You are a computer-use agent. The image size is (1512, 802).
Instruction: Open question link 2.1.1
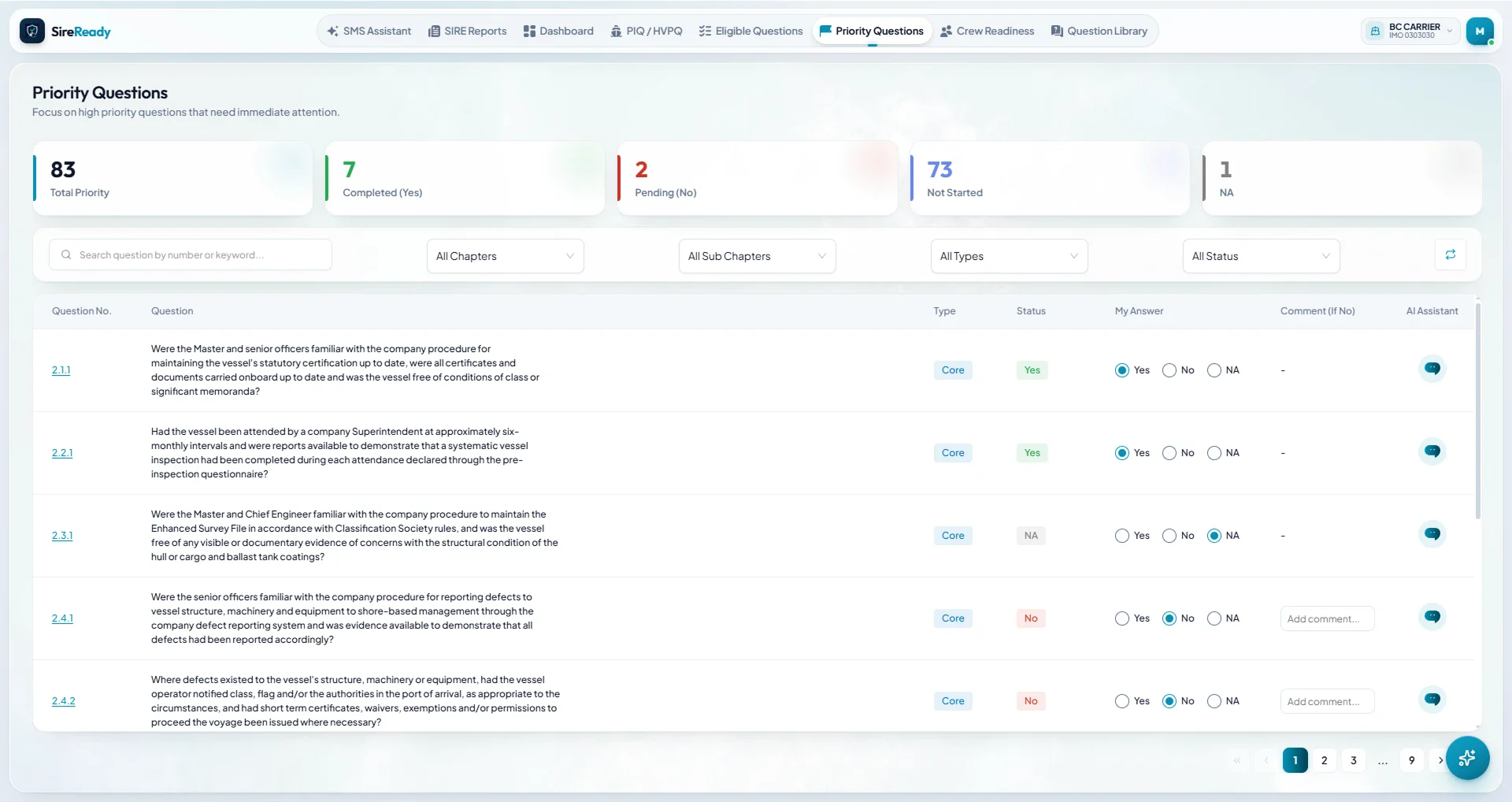click(x=61, y=370)
